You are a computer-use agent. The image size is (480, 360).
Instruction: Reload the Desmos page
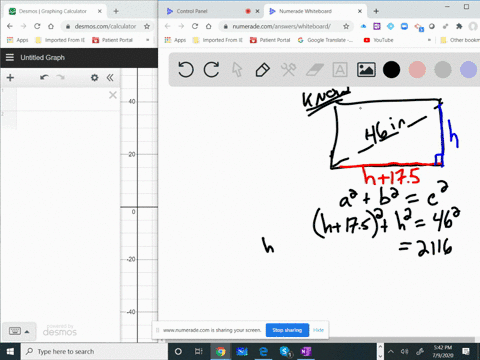pos(37,26)
